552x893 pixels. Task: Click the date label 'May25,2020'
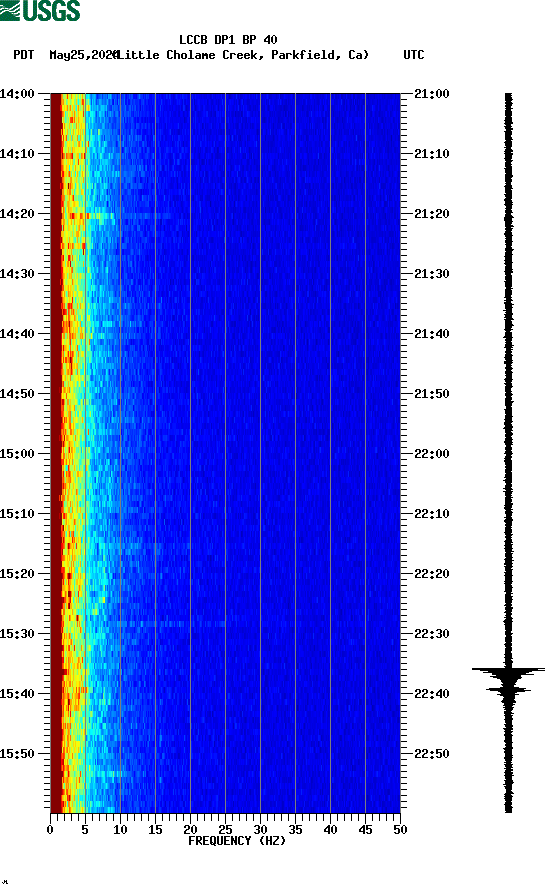(83, 55)
